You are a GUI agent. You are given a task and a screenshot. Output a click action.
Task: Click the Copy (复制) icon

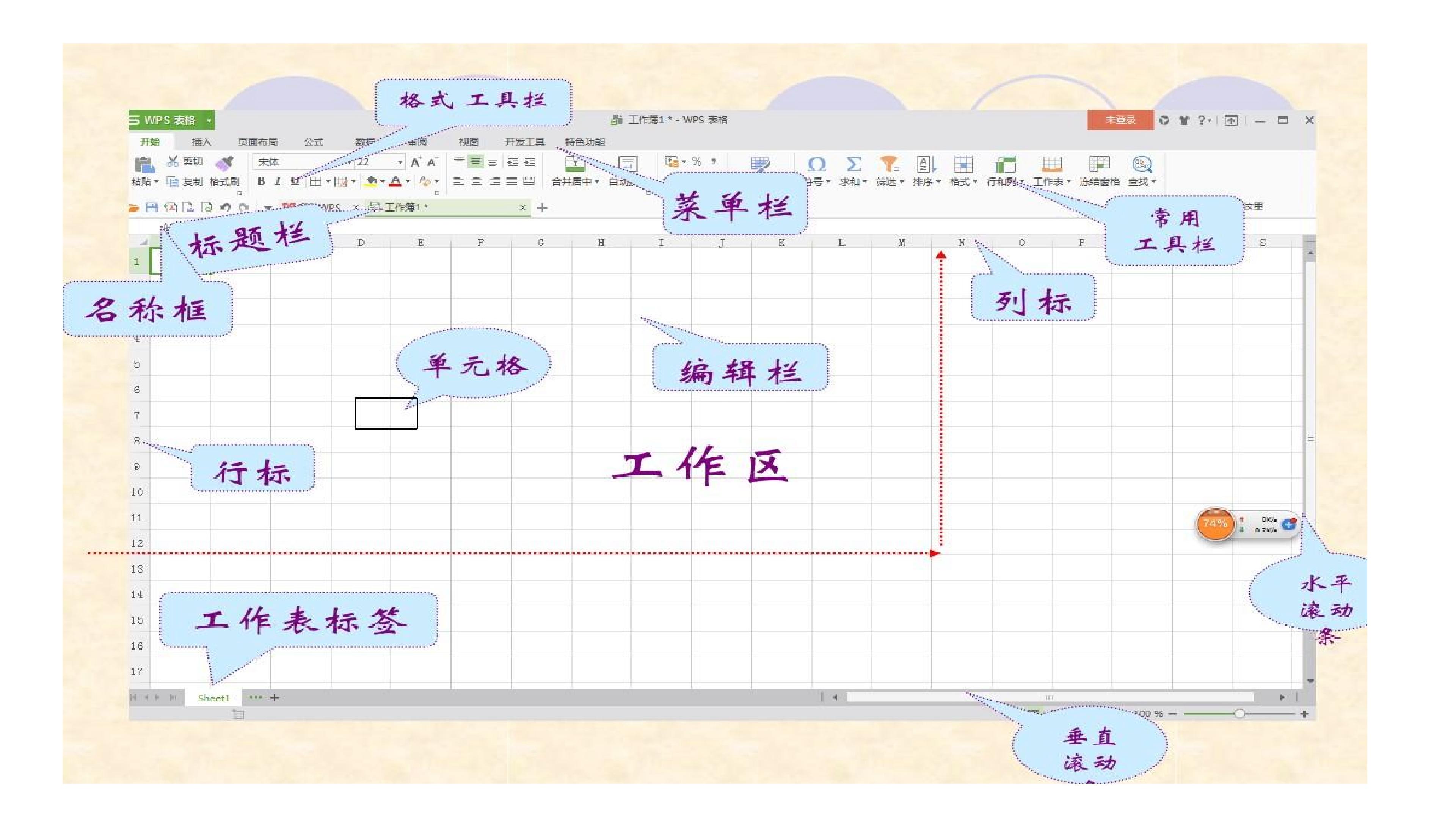[173, 182]
